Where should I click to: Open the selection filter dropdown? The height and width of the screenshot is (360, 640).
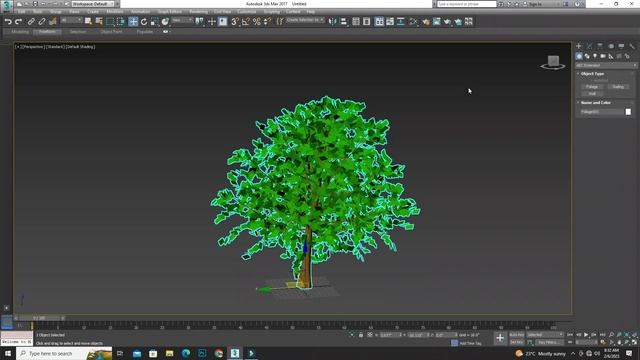71,20
